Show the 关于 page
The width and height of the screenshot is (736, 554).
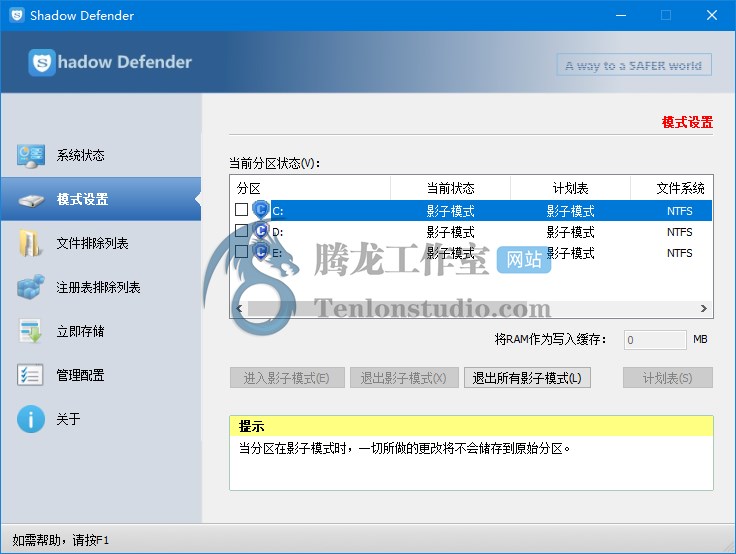101,419
